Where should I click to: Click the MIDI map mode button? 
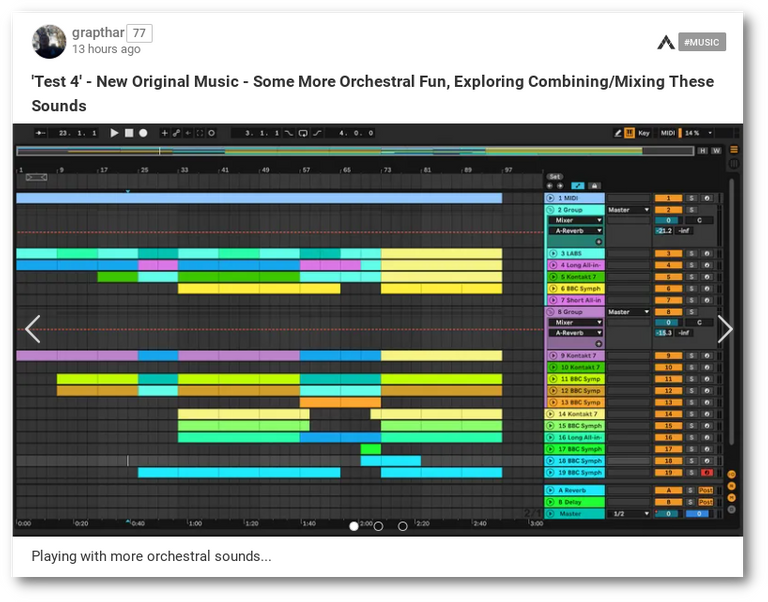coord(668,133)
